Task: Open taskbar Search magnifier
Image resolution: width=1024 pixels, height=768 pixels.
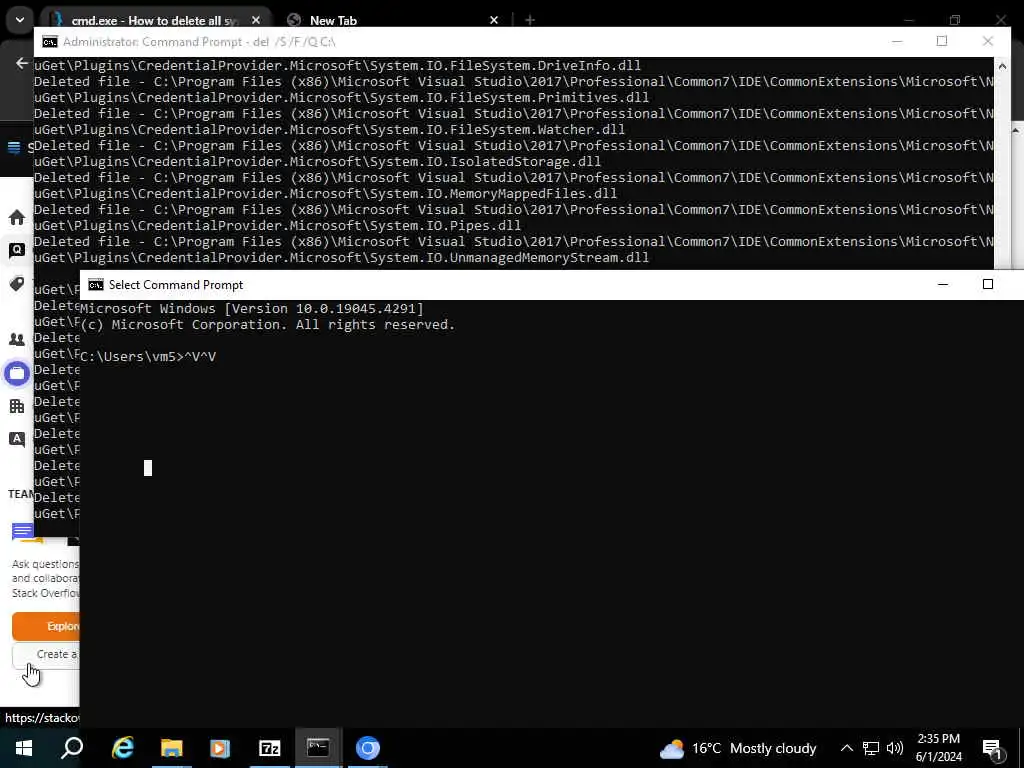Action: coord(72,748)
